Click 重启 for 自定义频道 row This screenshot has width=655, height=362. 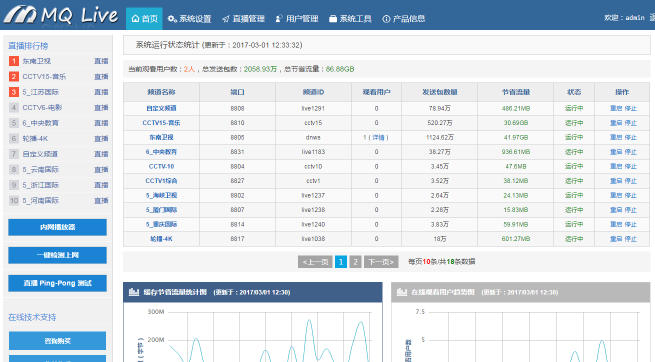616,109
